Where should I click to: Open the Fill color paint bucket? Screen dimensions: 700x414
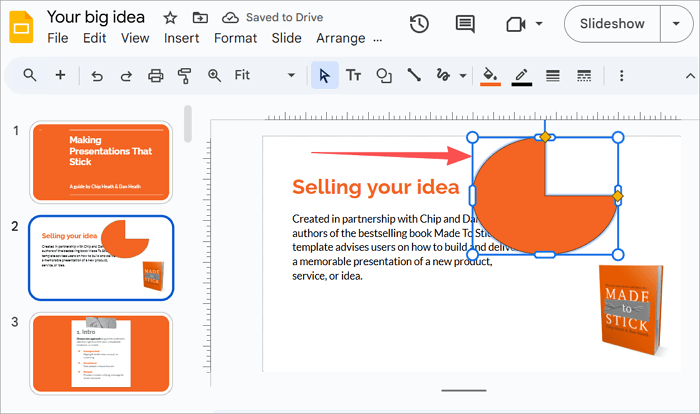pos(490,75)
